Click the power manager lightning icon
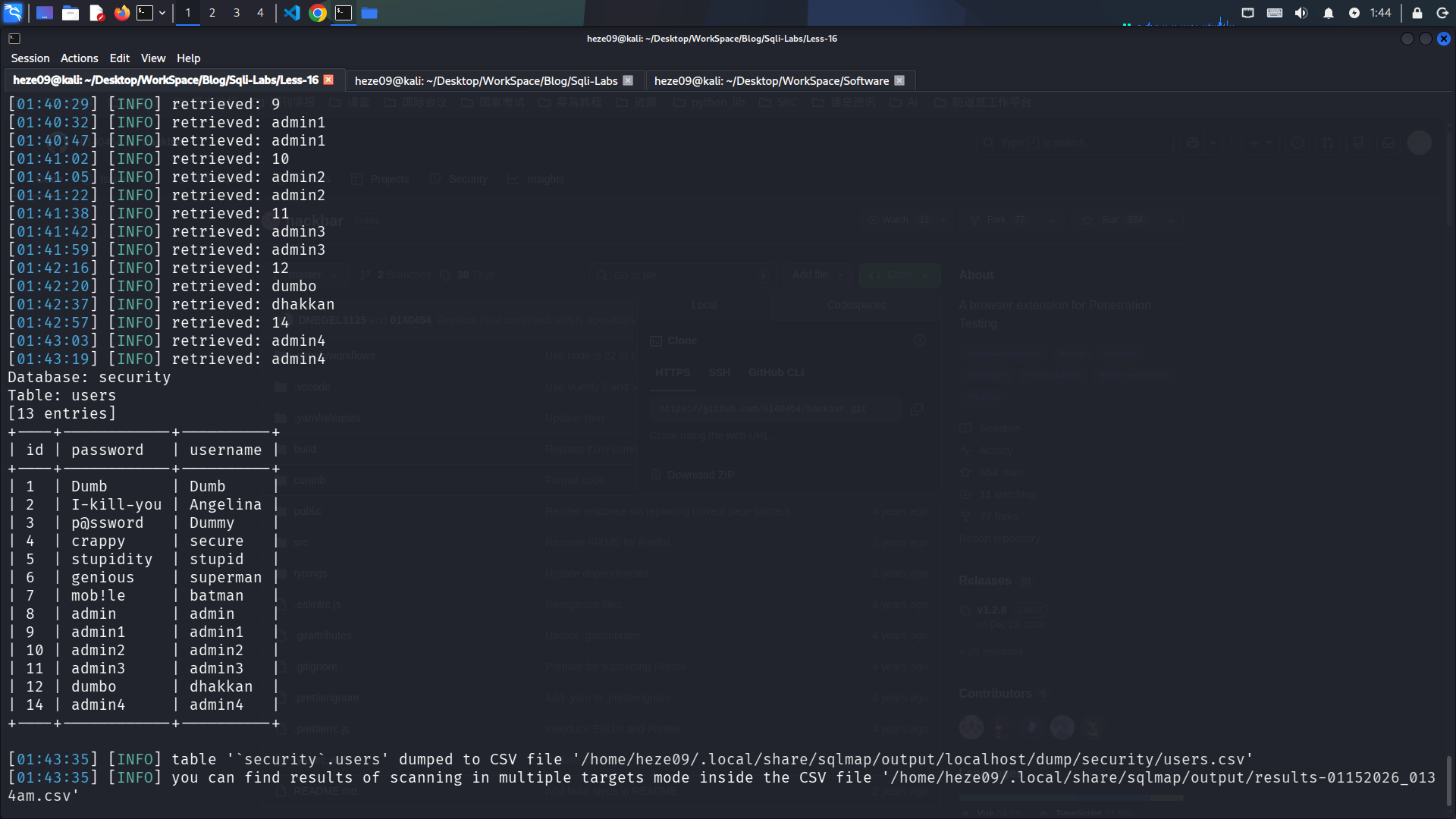Image resolution: width=1456 pixels, height=819 pixels. click(1354, 13)
